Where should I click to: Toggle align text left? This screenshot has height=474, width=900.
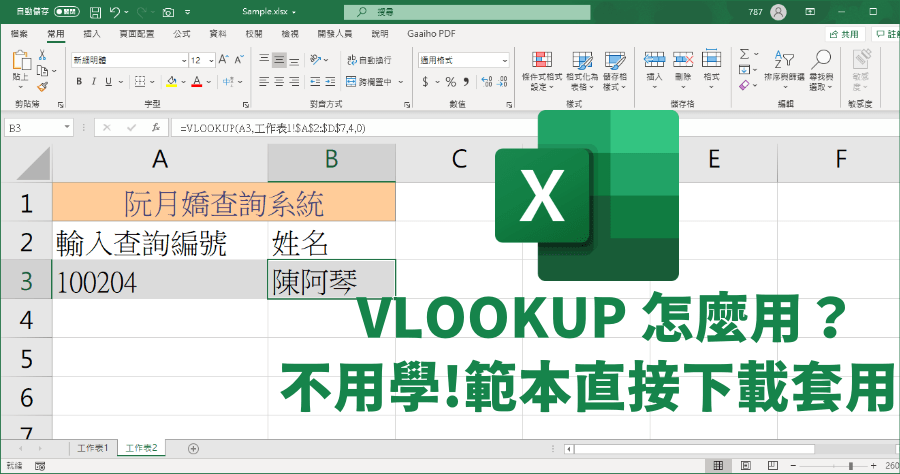pos(264,82)
